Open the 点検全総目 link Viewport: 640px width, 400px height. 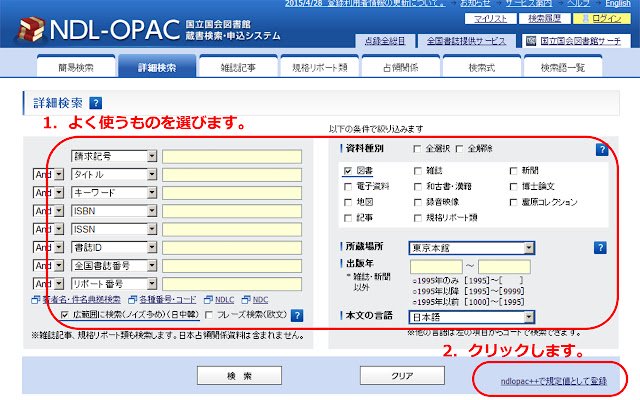point(385,41)
